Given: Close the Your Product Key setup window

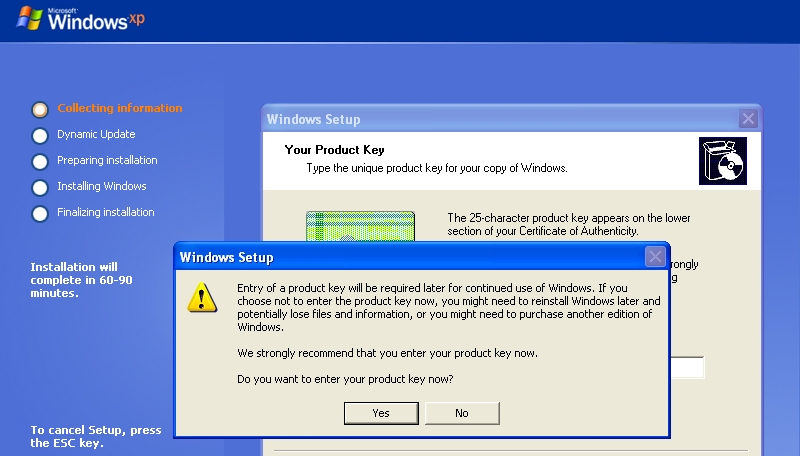Looking at the screenshot, I should (x=748, y=119).
